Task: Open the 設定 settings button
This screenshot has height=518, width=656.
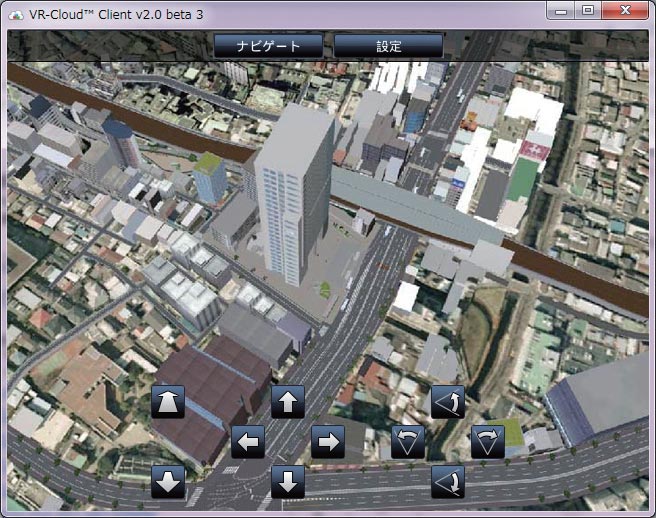Action: tap(388, 46)
